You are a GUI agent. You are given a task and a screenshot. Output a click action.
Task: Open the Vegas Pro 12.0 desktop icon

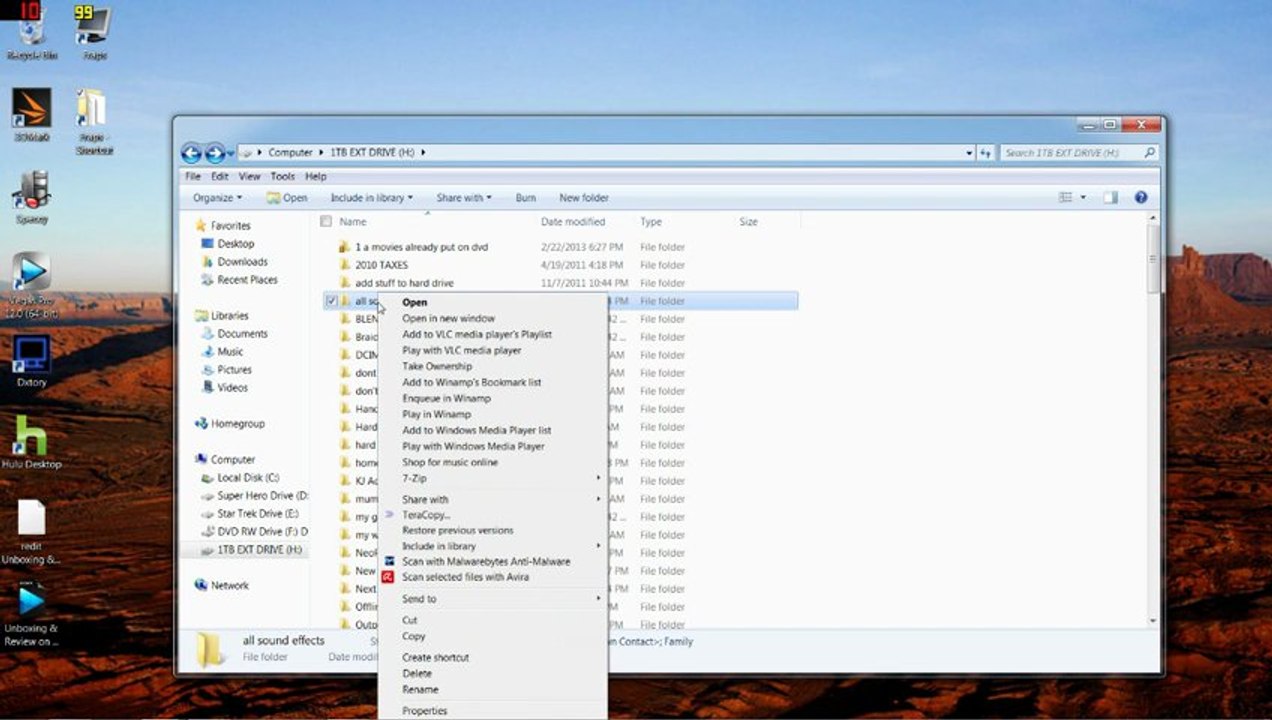point(31,286)
